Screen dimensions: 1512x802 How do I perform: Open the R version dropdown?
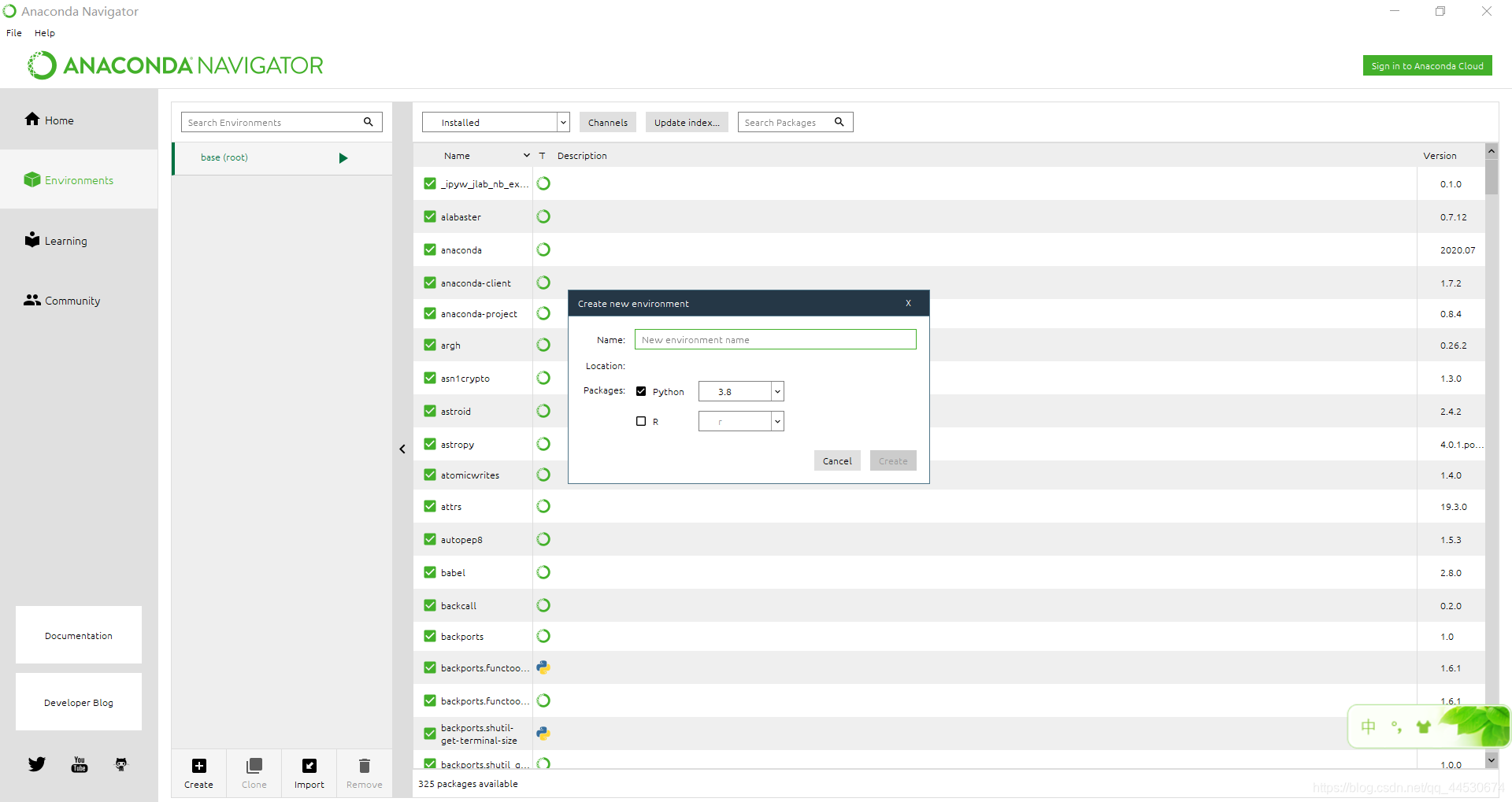pyautogui.click(x=741, y=421)
